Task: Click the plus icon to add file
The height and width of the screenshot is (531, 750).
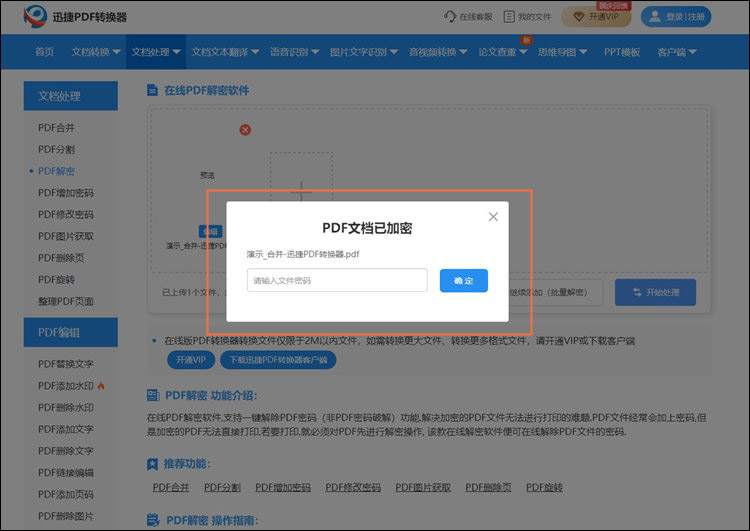Action: click(x=301, y=192)
